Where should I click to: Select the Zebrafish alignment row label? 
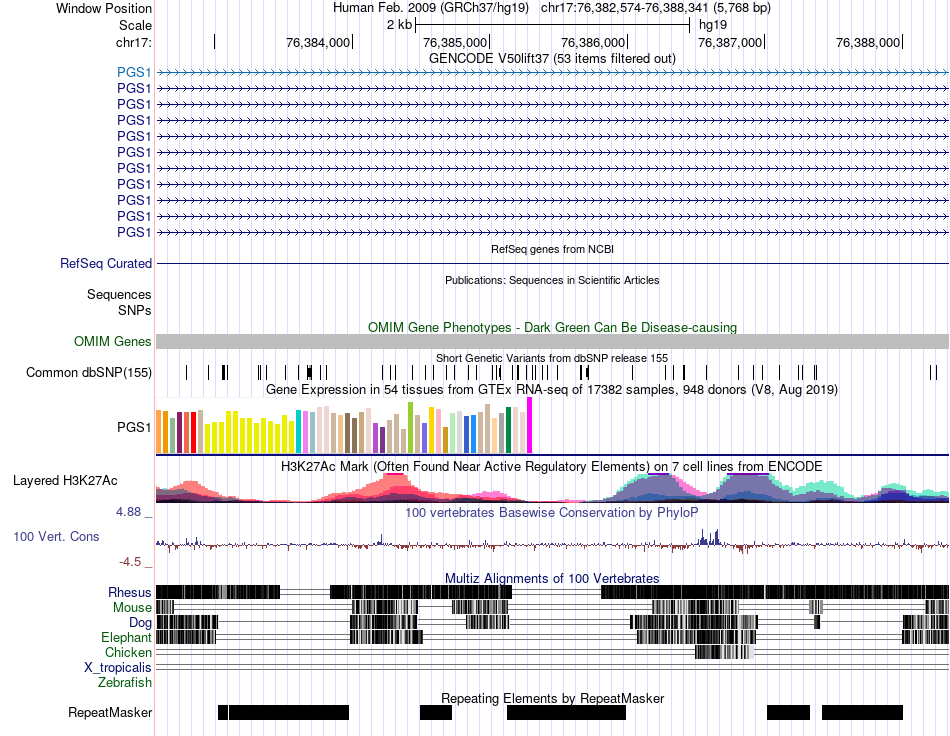(125, 683)
